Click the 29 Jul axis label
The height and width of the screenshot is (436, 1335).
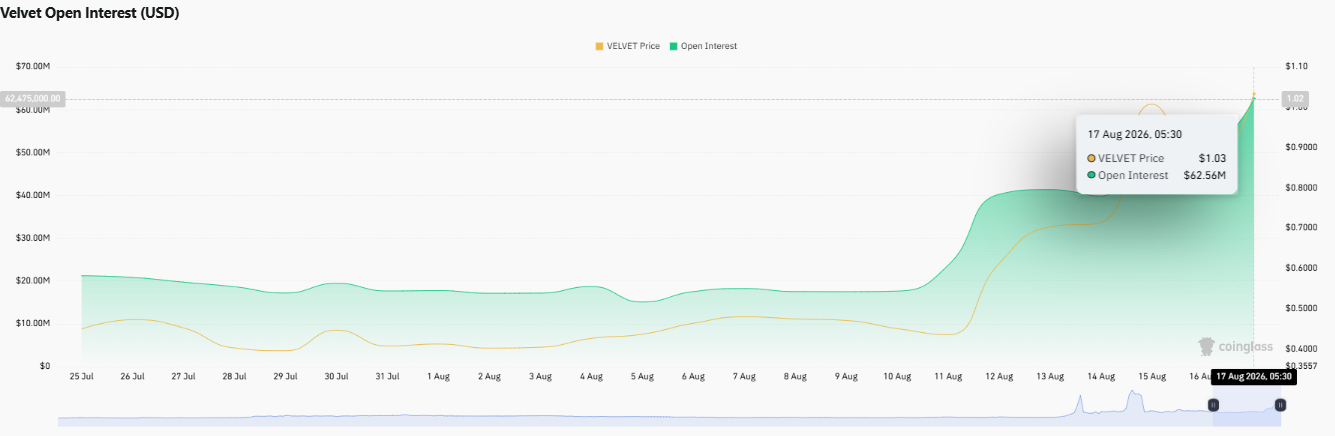285,377
